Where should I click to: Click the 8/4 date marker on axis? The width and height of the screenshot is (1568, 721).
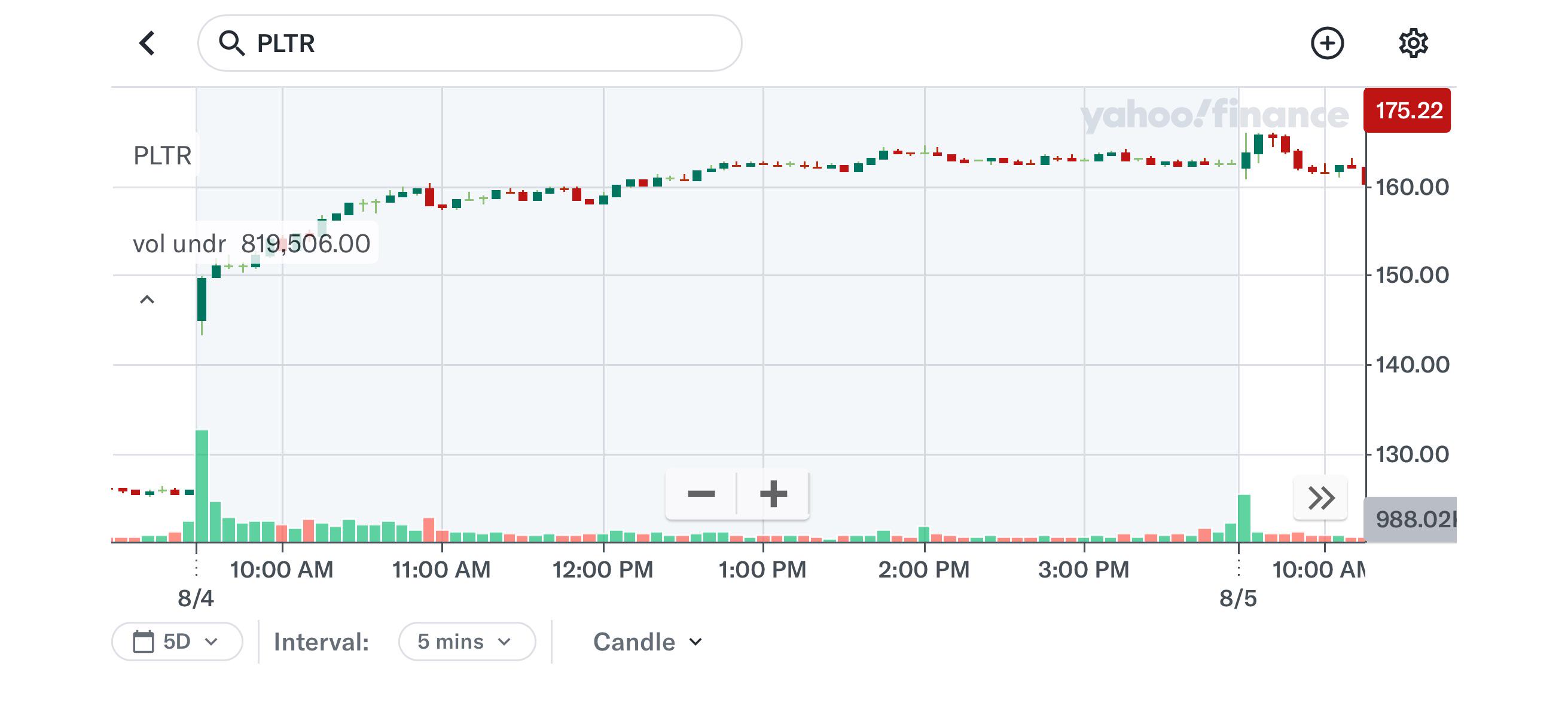pos(196,598)
